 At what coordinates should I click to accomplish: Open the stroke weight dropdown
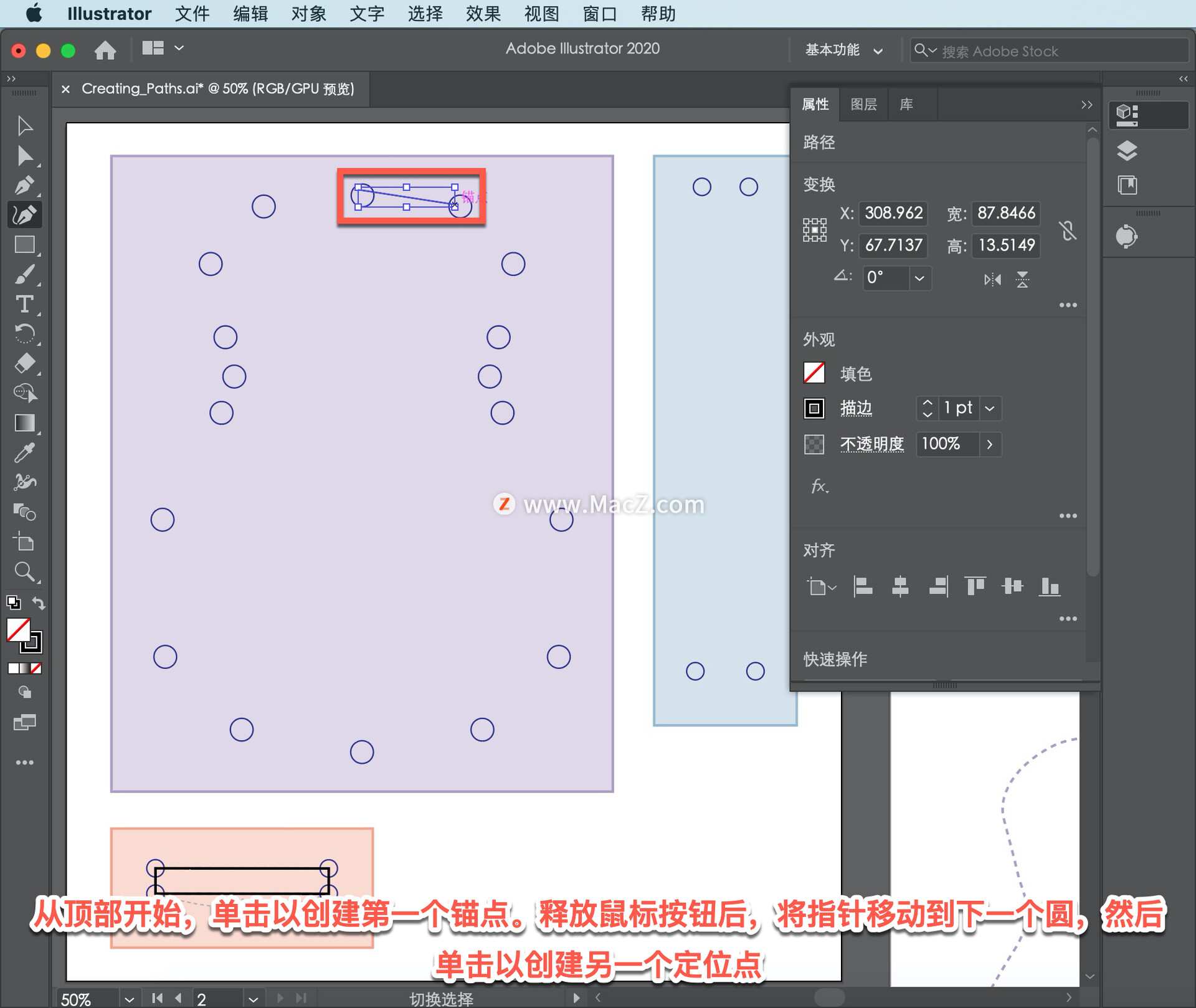tap(990, 409)
